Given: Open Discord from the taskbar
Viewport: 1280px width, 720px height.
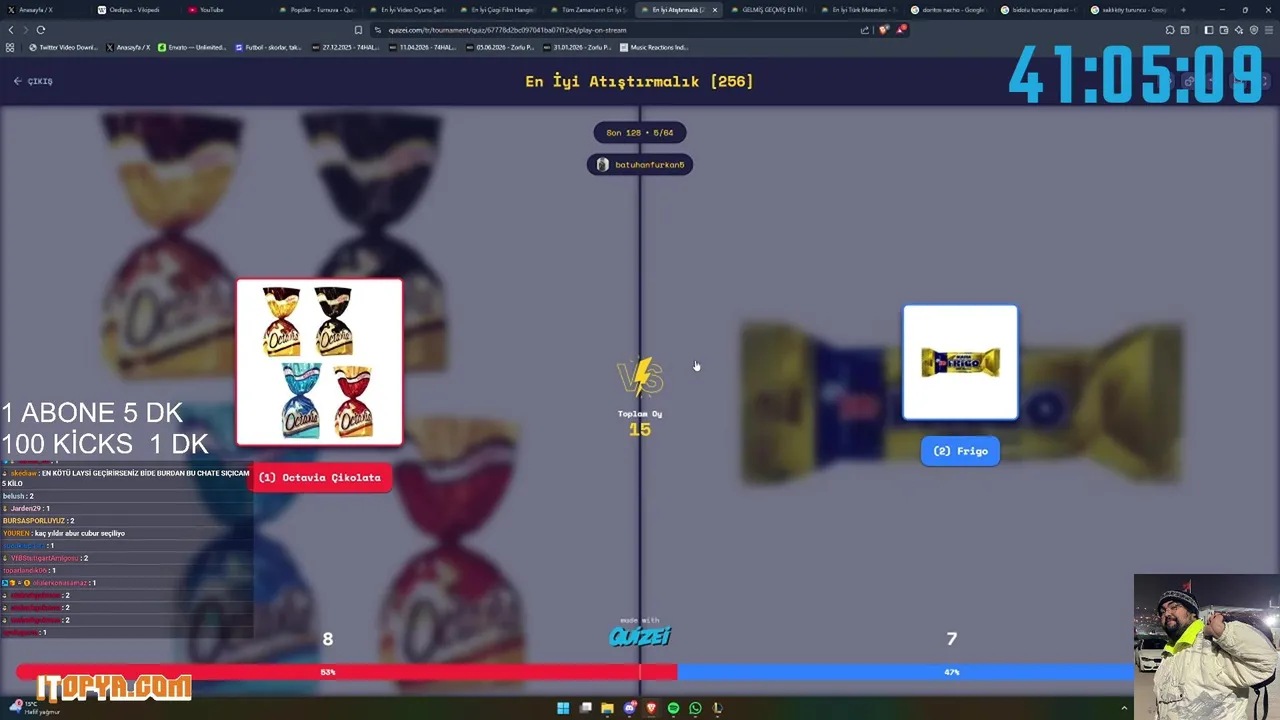Looking at the screenshot, I should tap(629, 708).
